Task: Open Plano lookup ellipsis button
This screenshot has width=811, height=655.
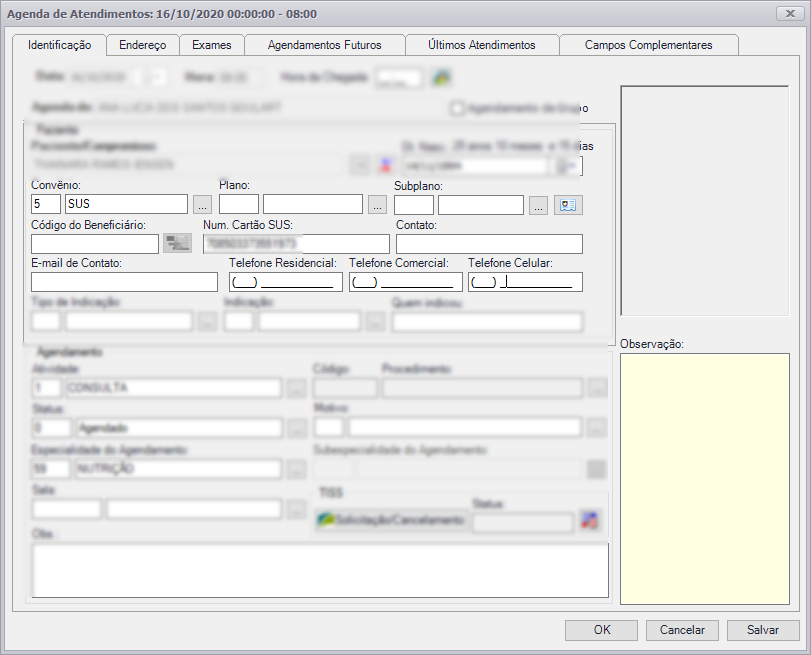Action: (x=377, y=204)
